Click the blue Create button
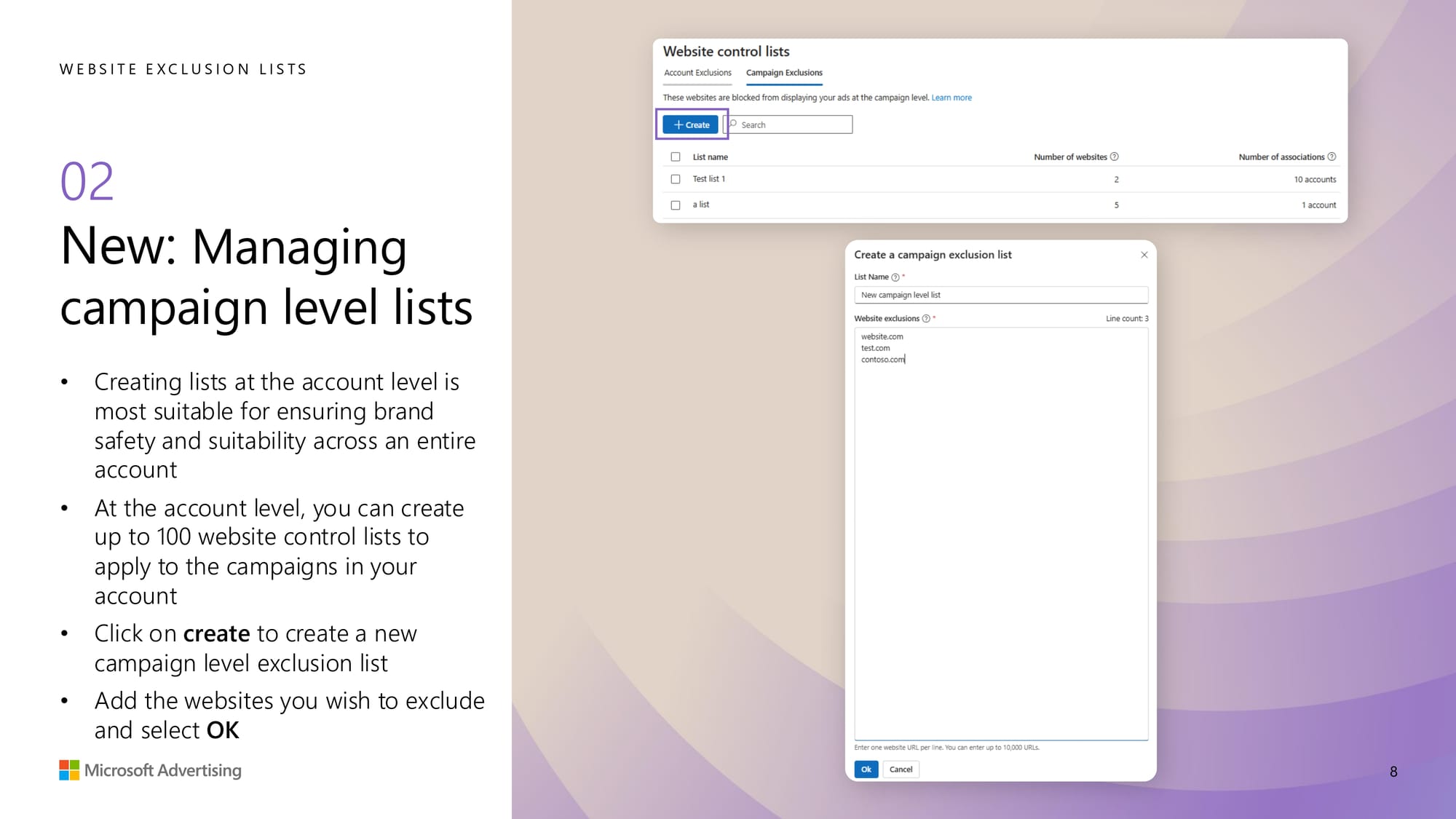Viewport: 1456px width, 819px height. [690, 124]
